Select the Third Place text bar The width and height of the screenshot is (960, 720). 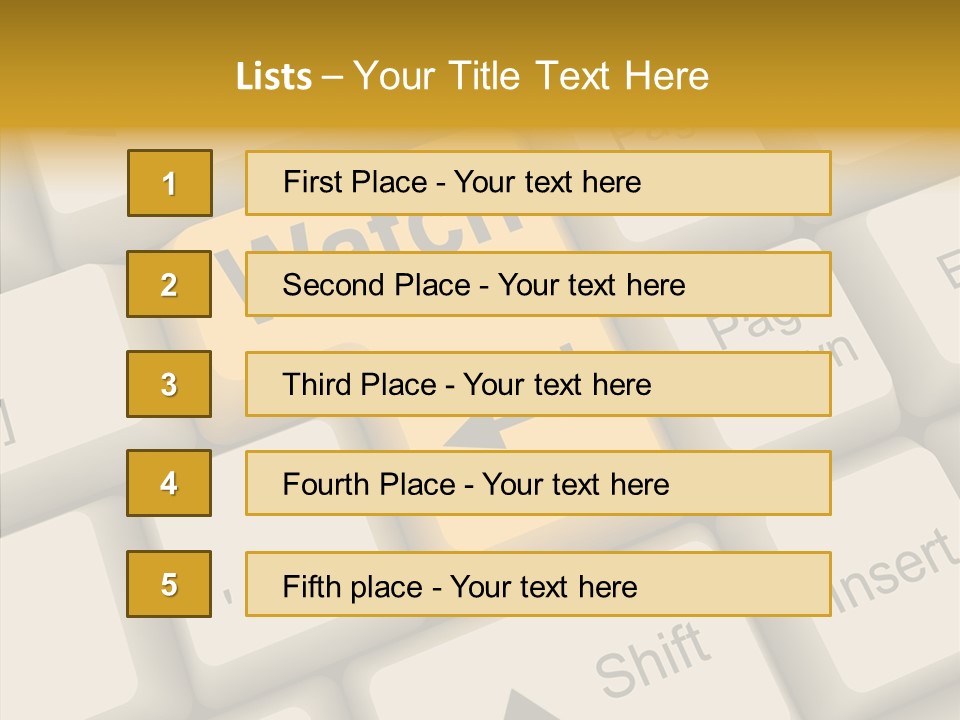538,384
